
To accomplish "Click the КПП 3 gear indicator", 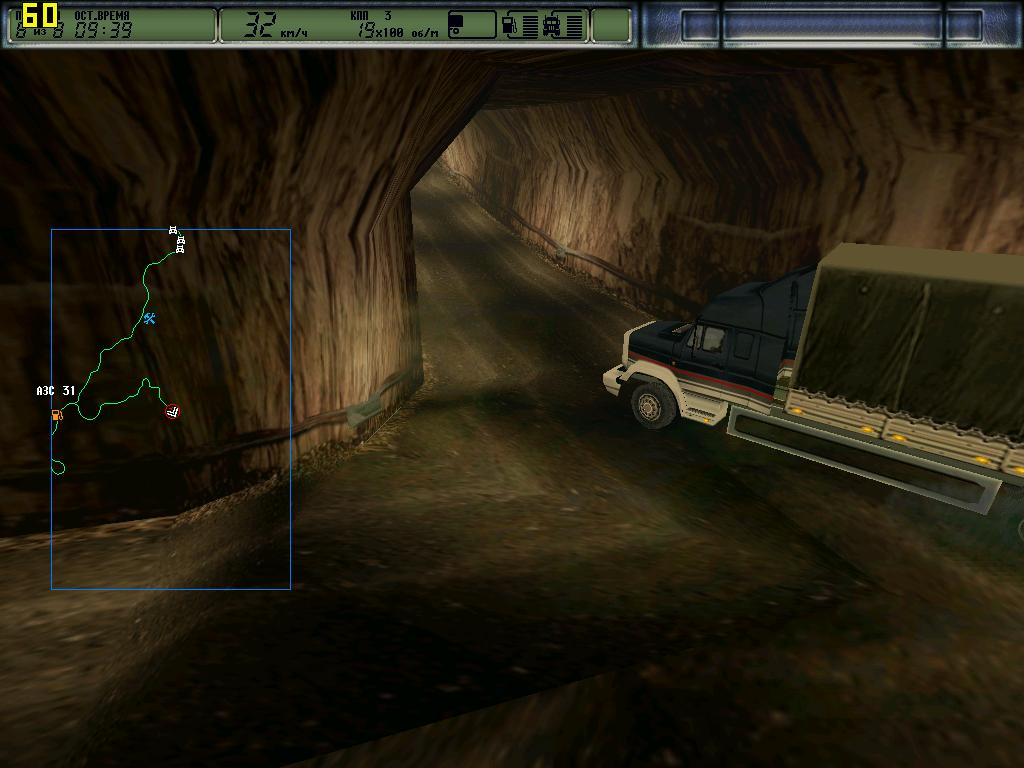I will point(371,16).
